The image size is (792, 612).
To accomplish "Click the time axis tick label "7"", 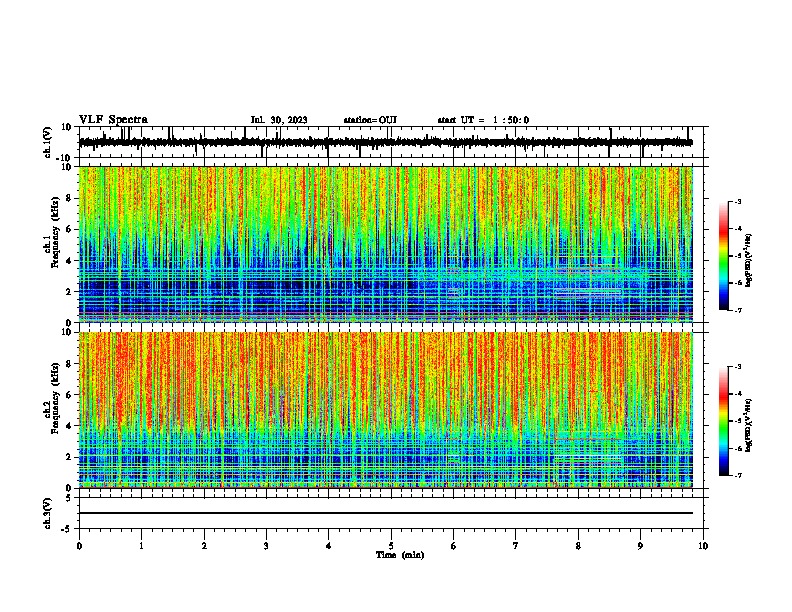I will pyautogui.click(x=516, y=546).
